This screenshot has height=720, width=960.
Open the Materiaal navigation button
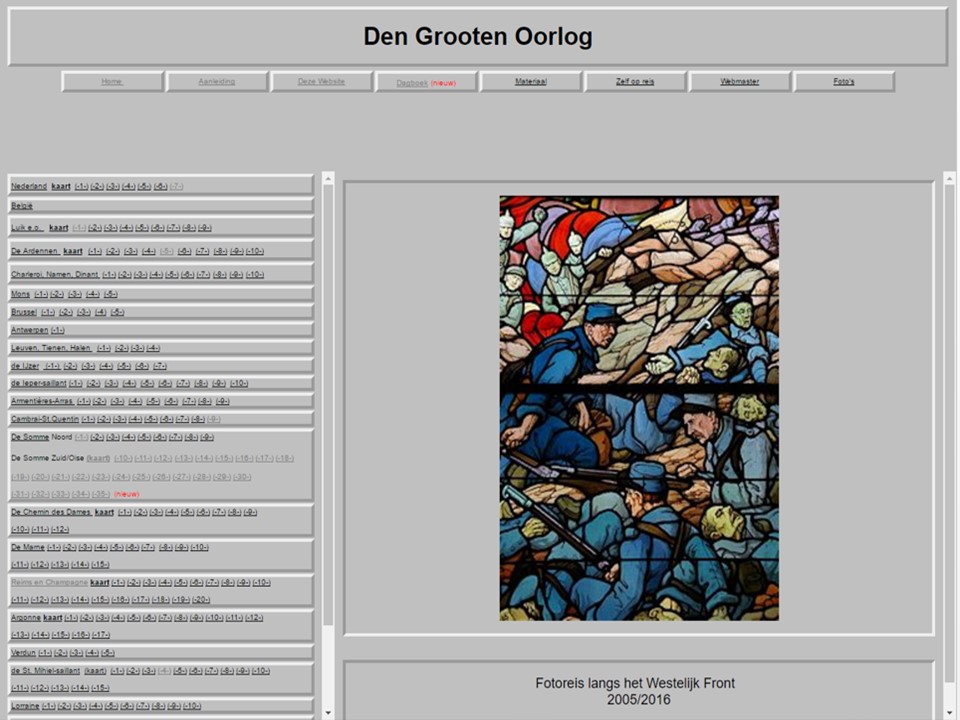click(x=531, y=81)
